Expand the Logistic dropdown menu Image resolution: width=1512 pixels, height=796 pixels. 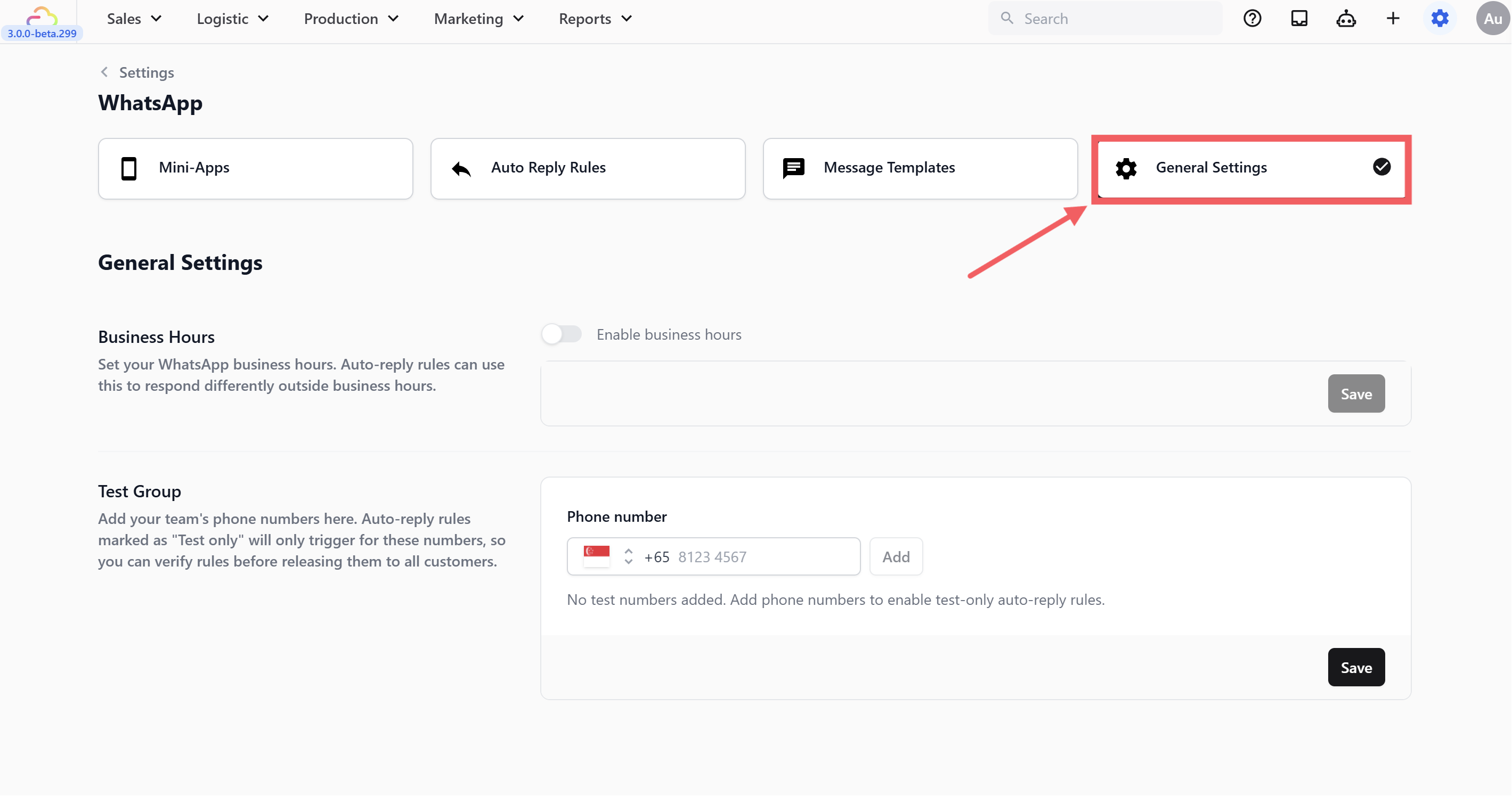click(x=232, y=19)
